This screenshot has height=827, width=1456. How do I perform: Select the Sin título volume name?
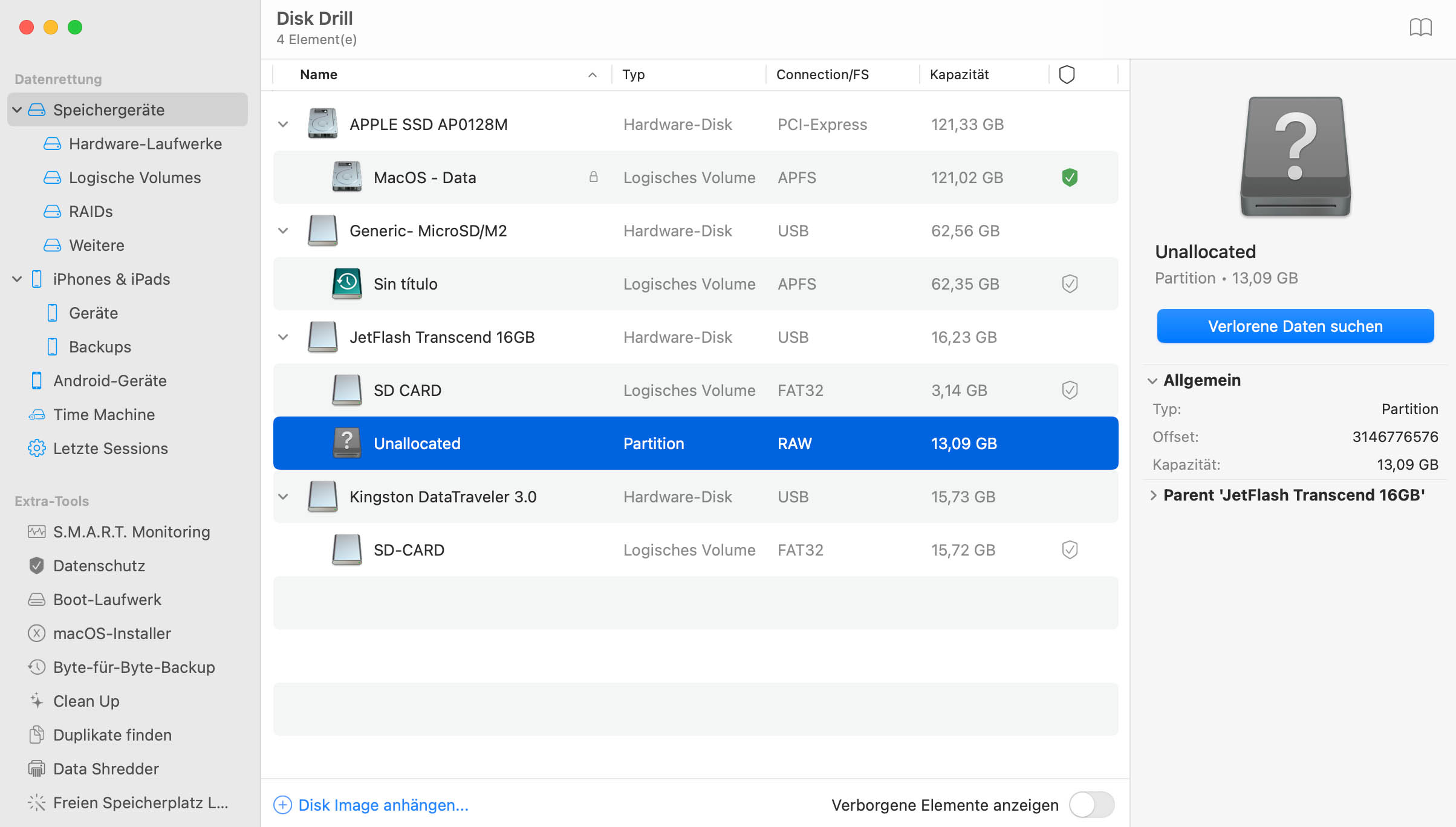click(405, 284)
